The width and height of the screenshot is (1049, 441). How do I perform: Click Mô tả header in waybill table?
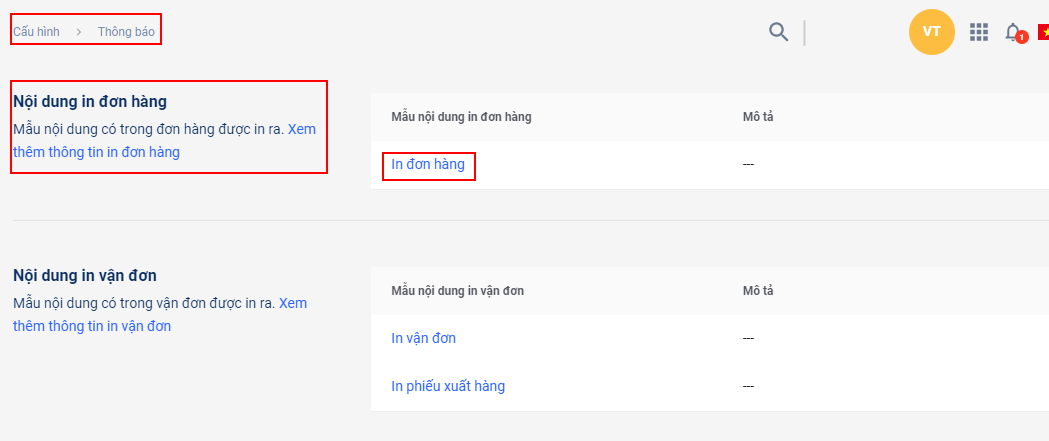[x=758, y=291]
